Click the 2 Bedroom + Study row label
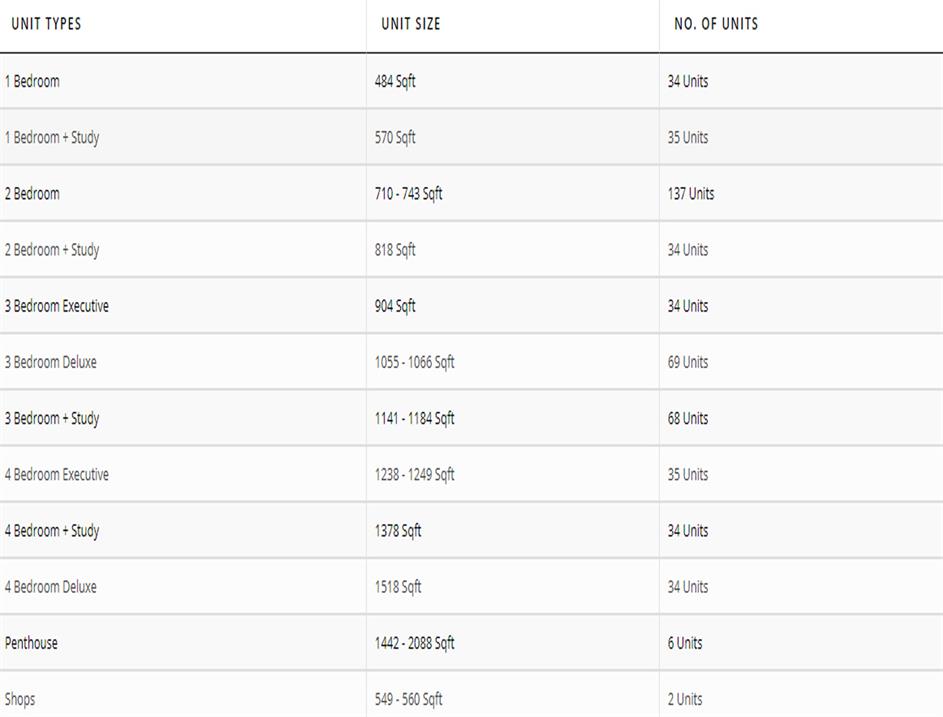The height and width of the screenshot is (717, 943). tap(52, 250)
